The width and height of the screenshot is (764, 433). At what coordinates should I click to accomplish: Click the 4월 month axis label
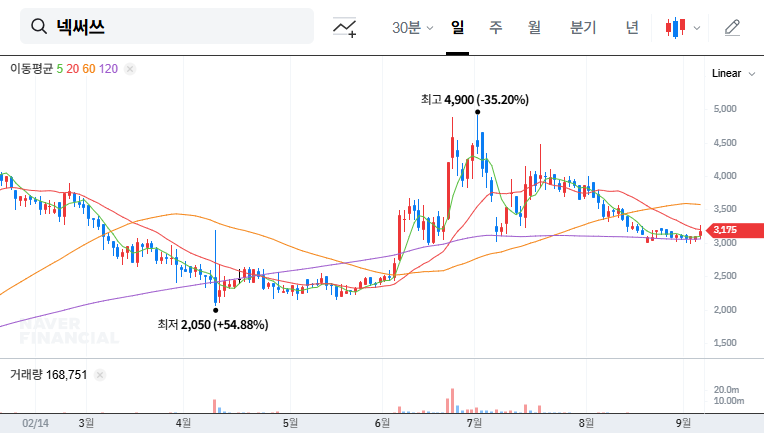tap(183, 423)
